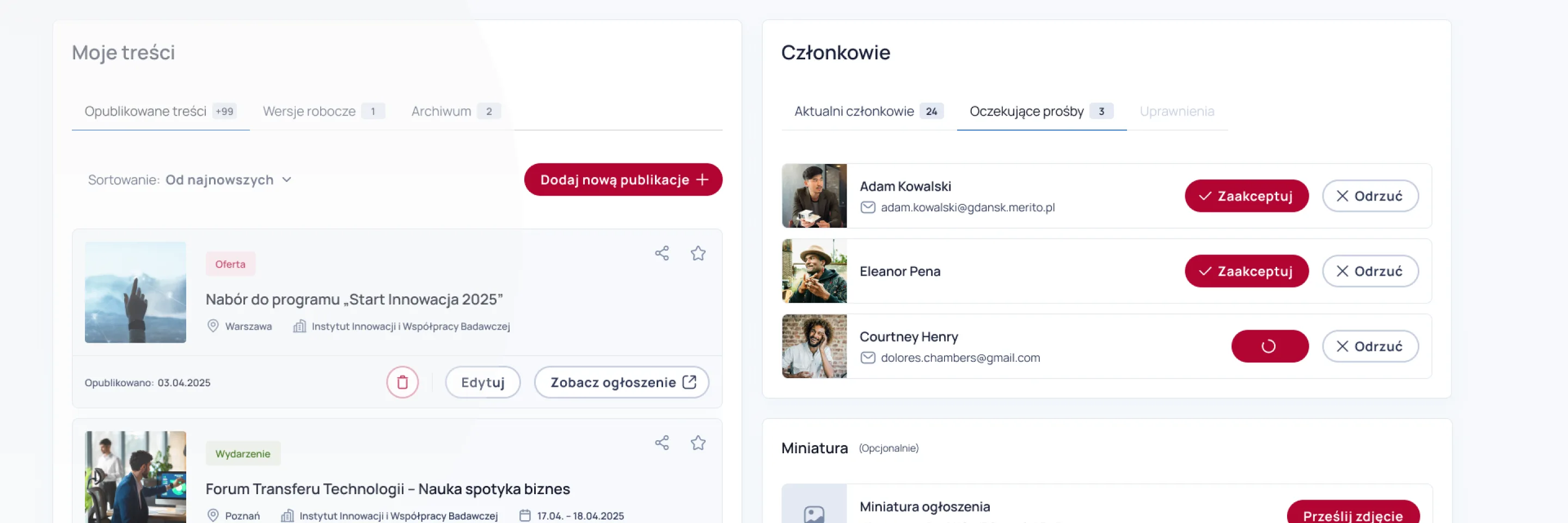This screenshot has width=1568, height=523.
Task: Open the Wersje robocze tab
Action: (323, 112)
